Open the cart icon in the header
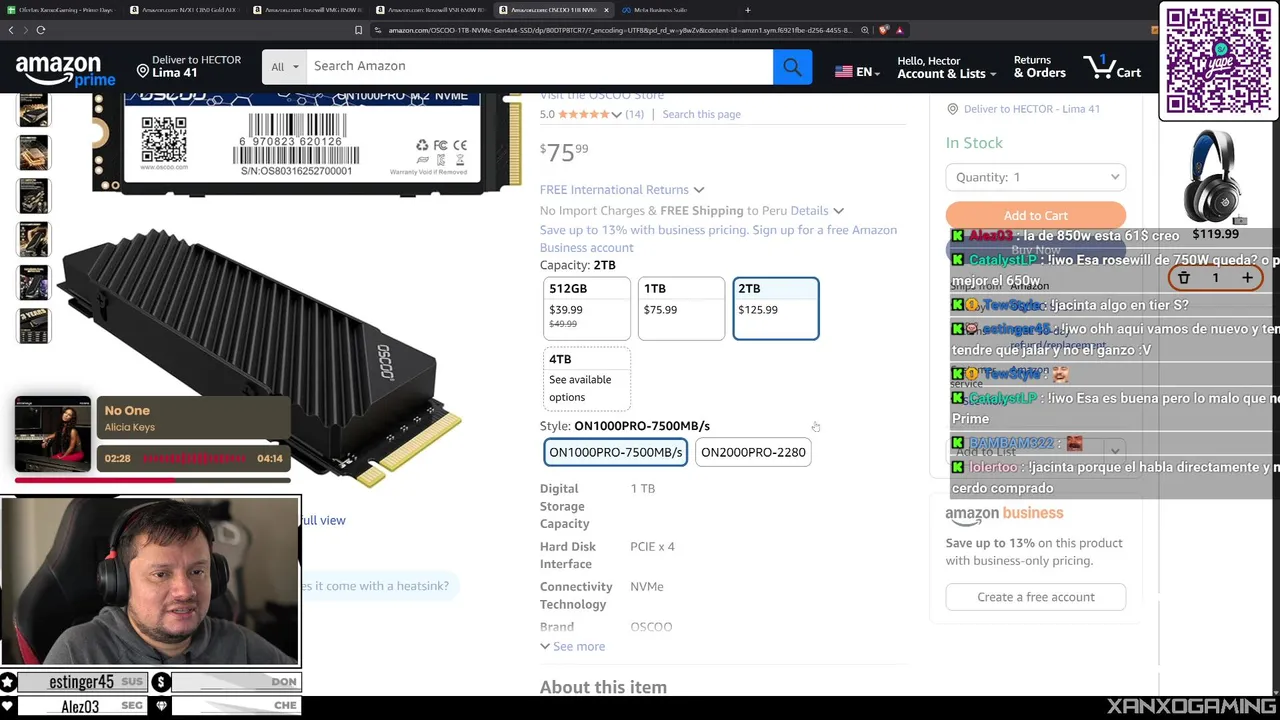Viewport: 1280px width, 720px height. [x=1112, y=67]
